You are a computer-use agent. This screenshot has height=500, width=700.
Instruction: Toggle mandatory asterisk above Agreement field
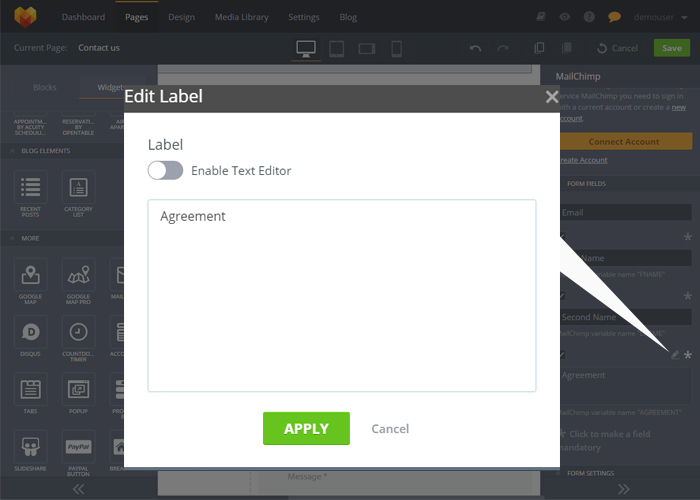coord(688,355)
